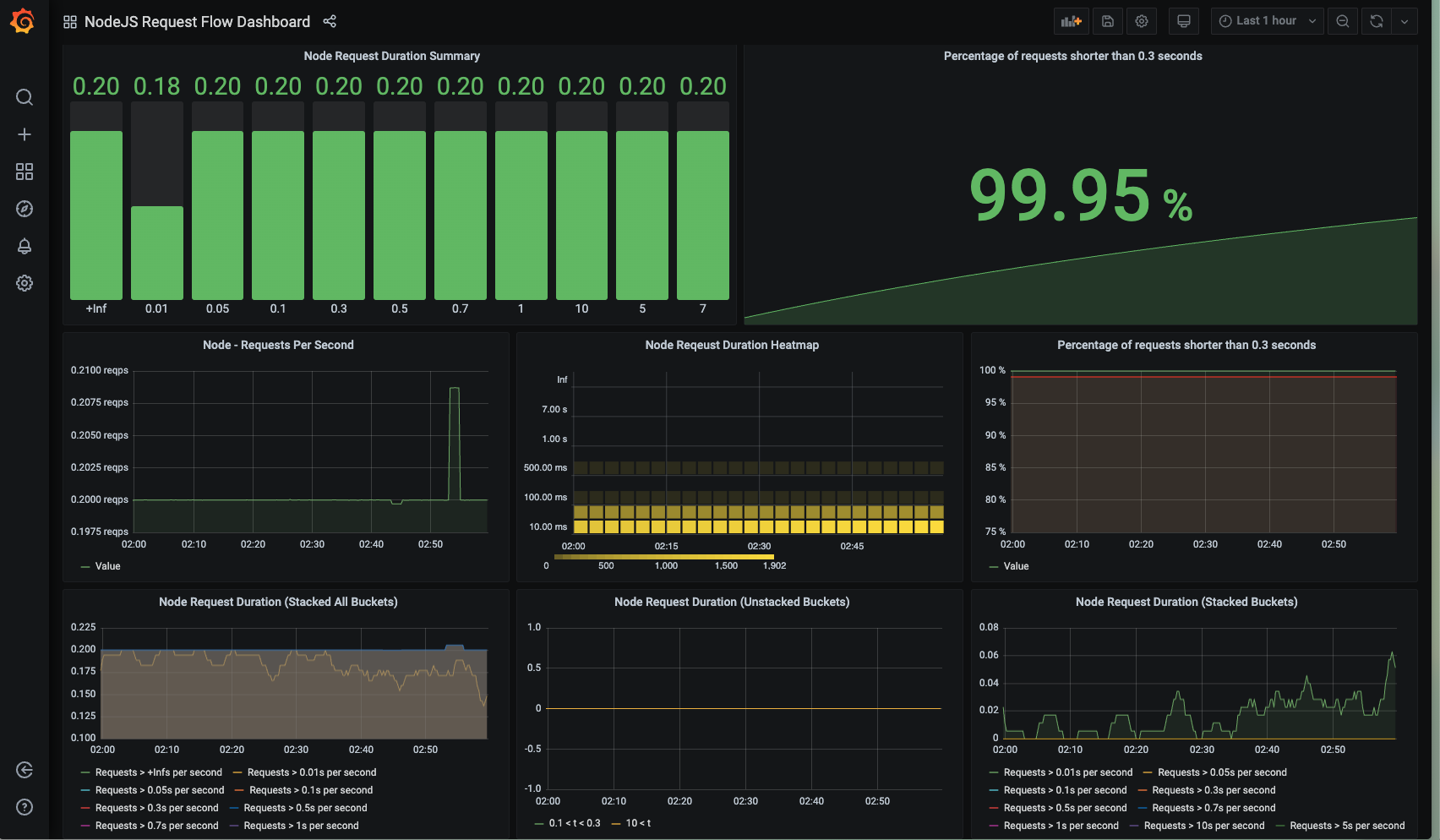Click the heatmap color scale legend
1440x840 pixels.
[663, 557]
